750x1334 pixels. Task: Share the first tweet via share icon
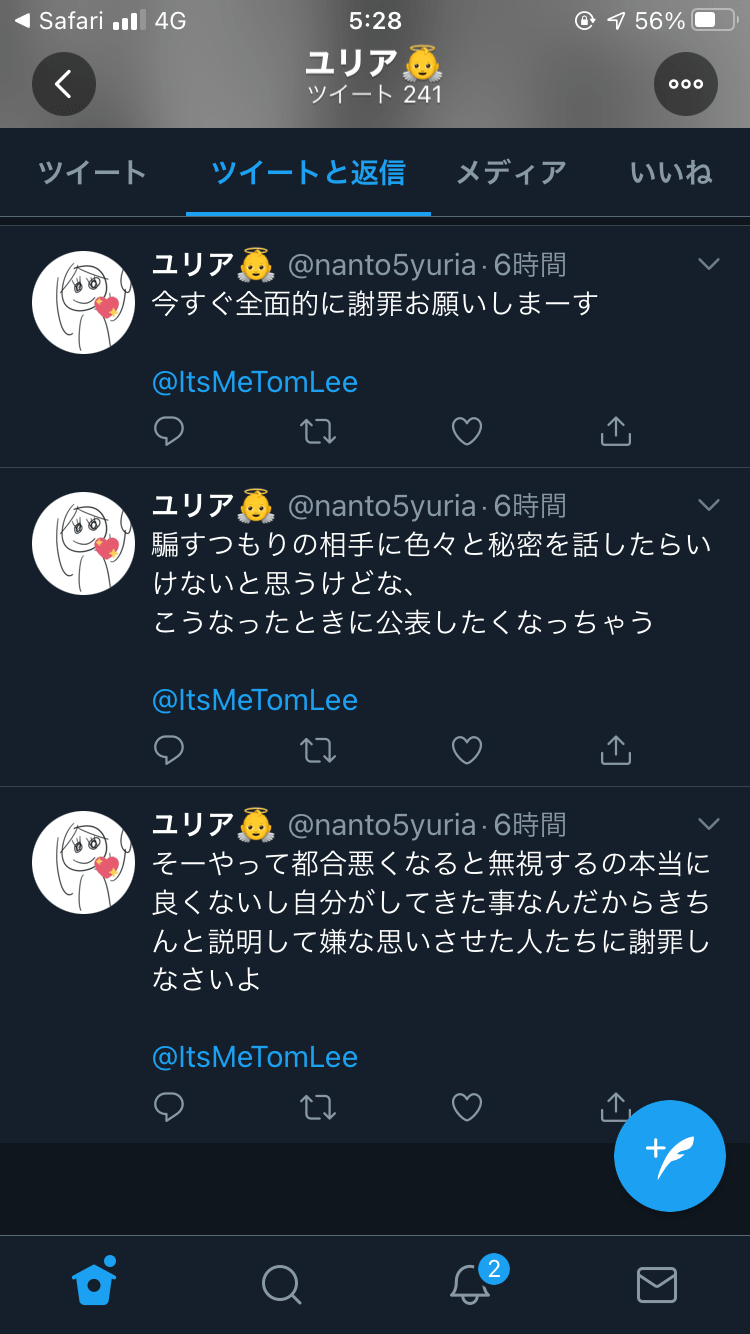tap(615, 430)
